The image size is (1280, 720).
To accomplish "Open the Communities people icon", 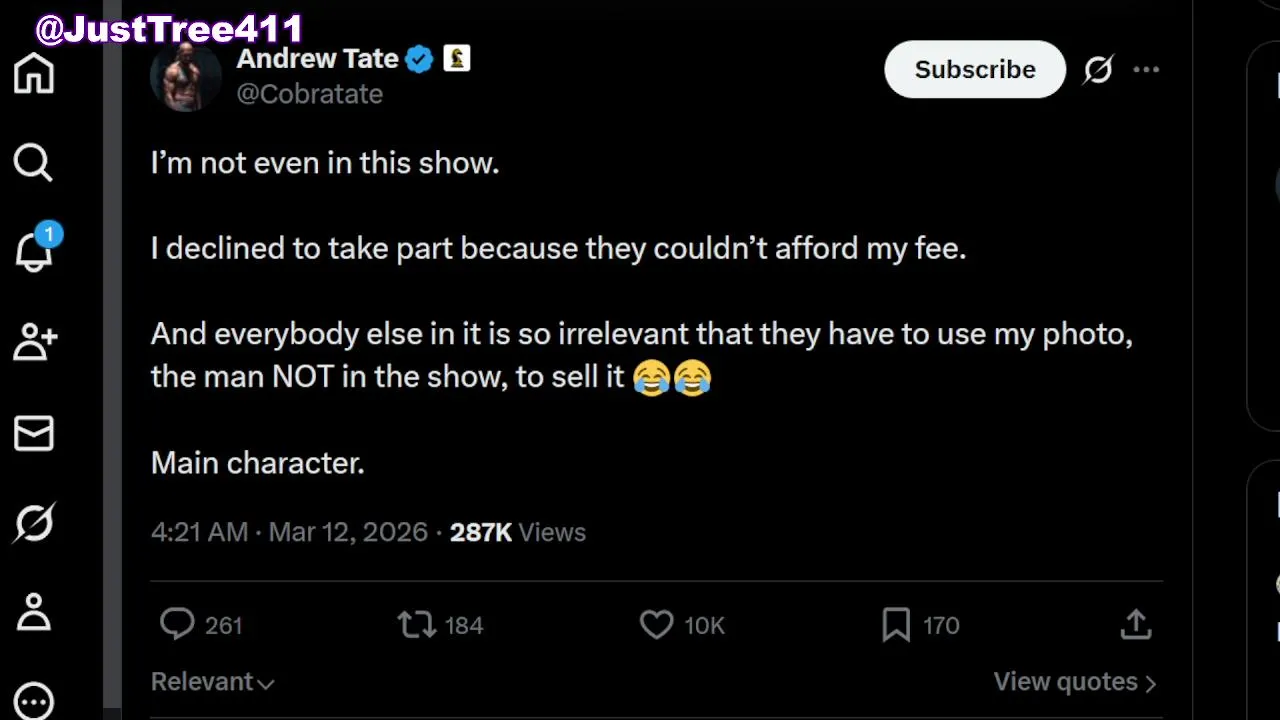I will [x=34, y=342].
